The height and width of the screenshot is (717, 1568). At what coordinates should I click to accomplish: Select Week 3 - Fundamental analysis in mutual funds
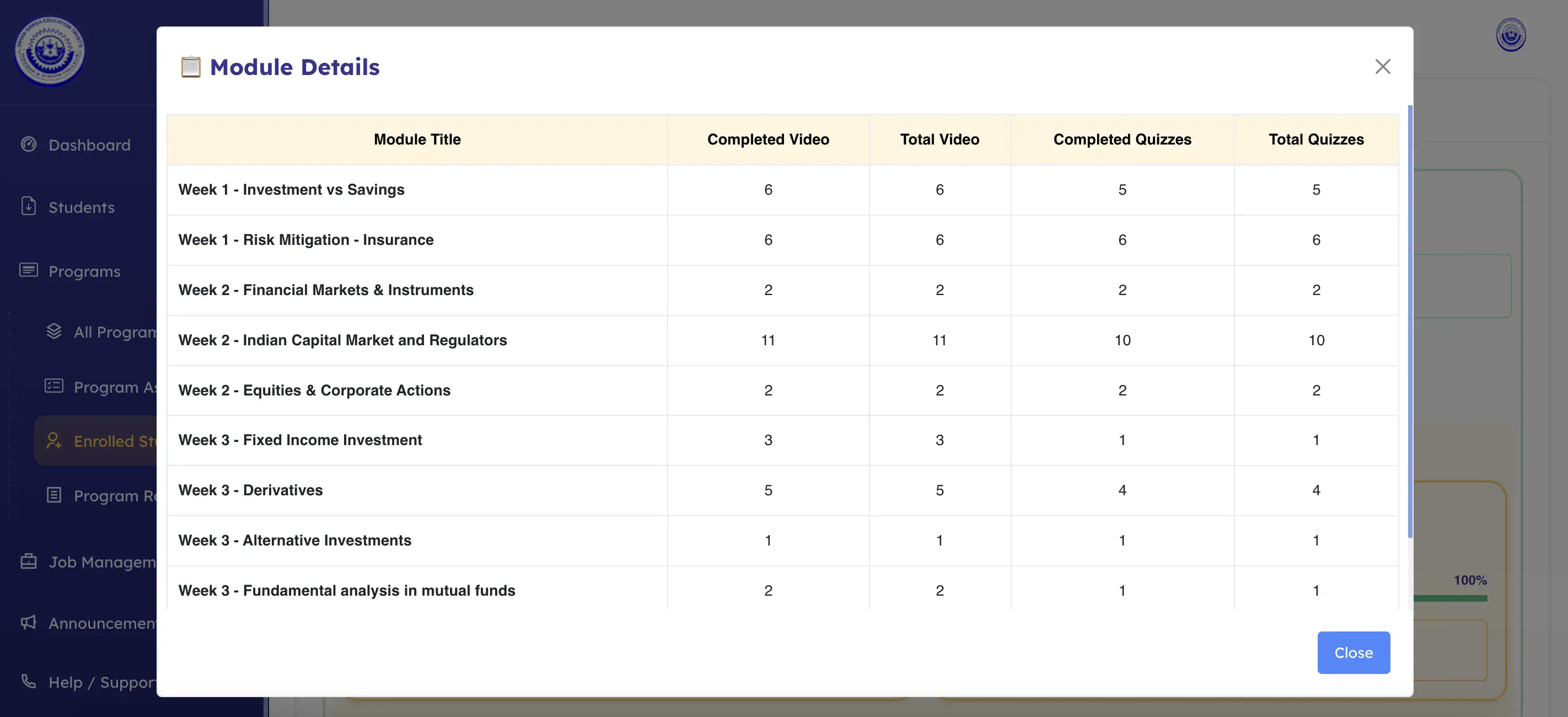coord(783,588)
